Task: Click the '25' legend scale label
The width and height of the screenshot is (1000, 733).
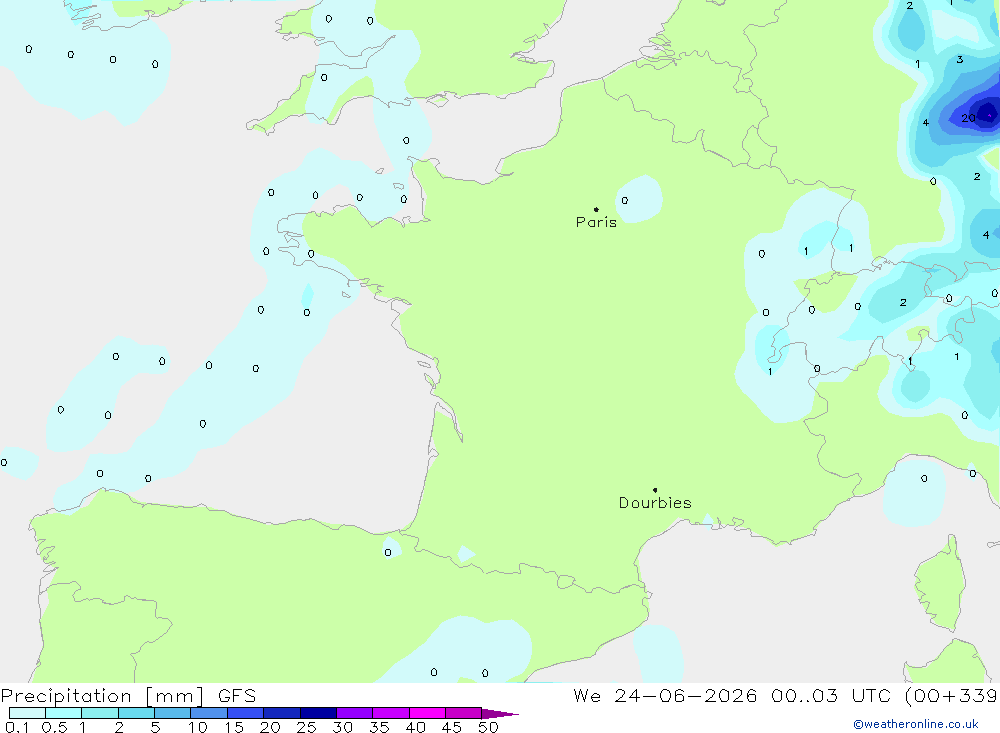Action: (x=306, y=727)
